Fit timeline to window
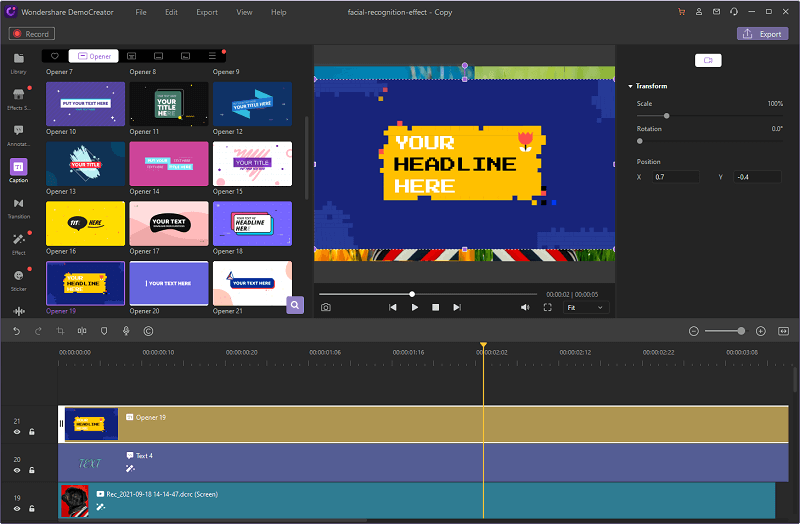Screen dimensions: 800x524 (x=783, y=331)
